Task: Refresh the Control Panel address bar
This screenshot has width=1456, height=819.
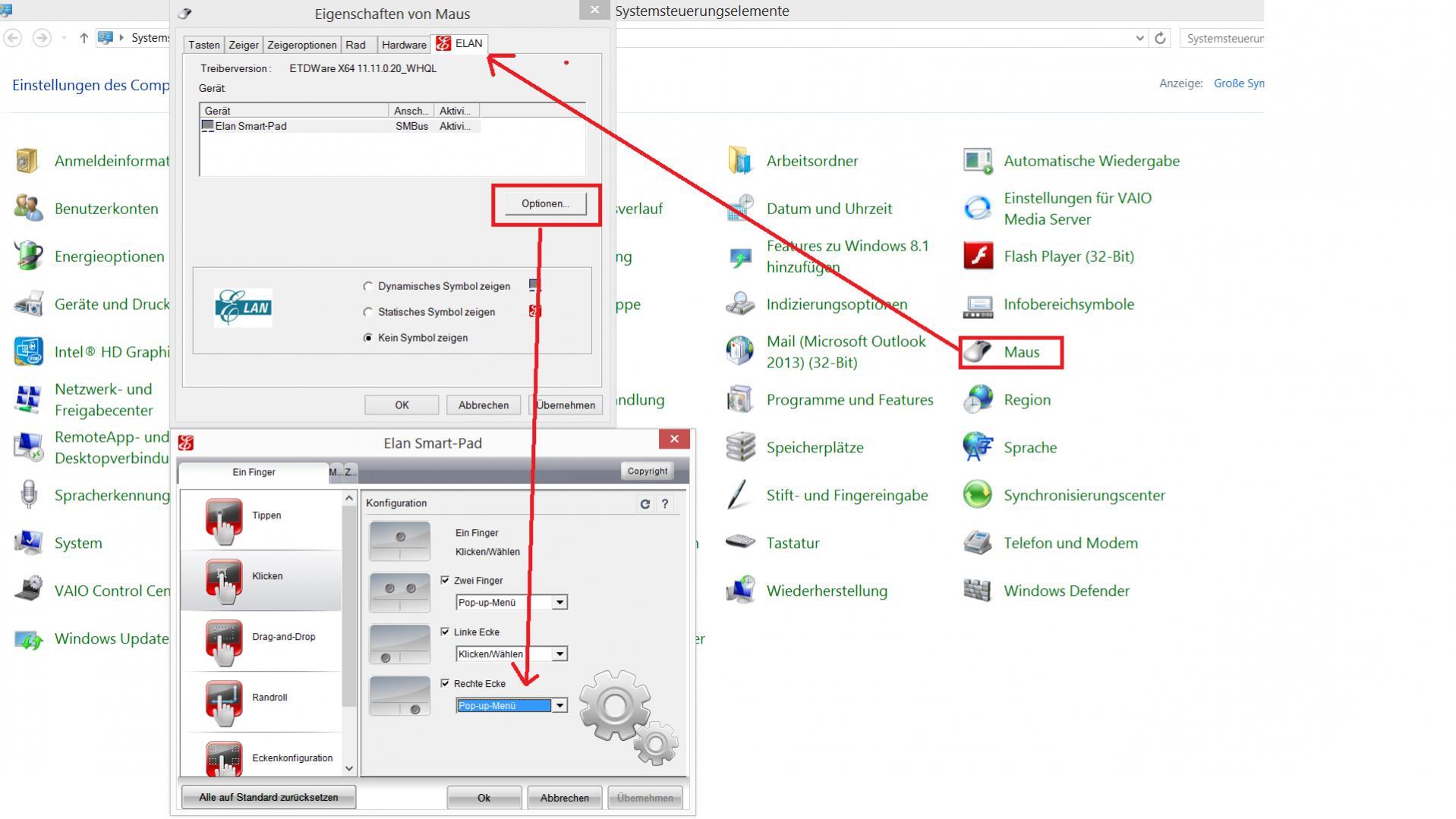Action: pos(1160,38)
